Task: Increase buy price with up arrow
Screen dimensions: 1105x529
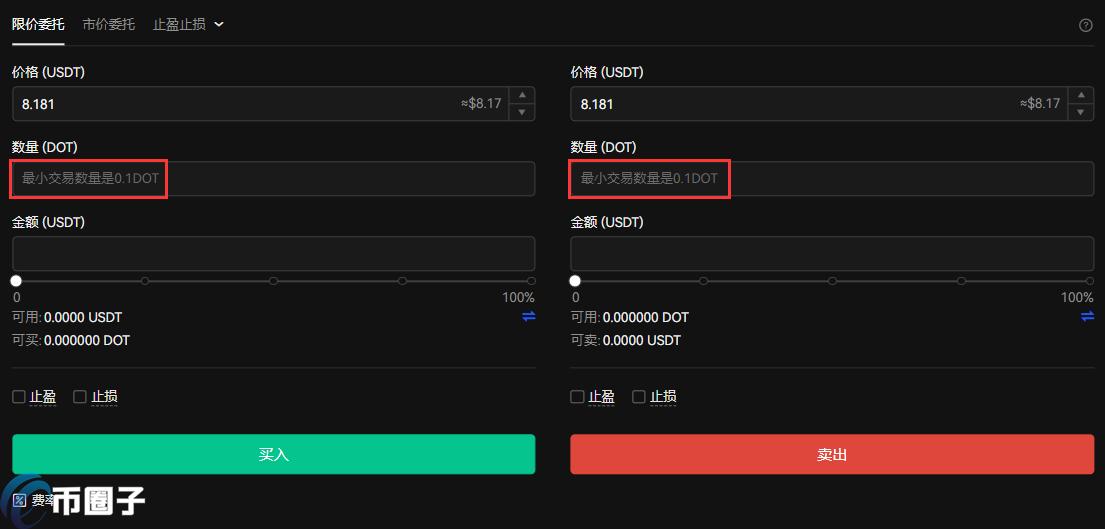Action: [522, 95]
